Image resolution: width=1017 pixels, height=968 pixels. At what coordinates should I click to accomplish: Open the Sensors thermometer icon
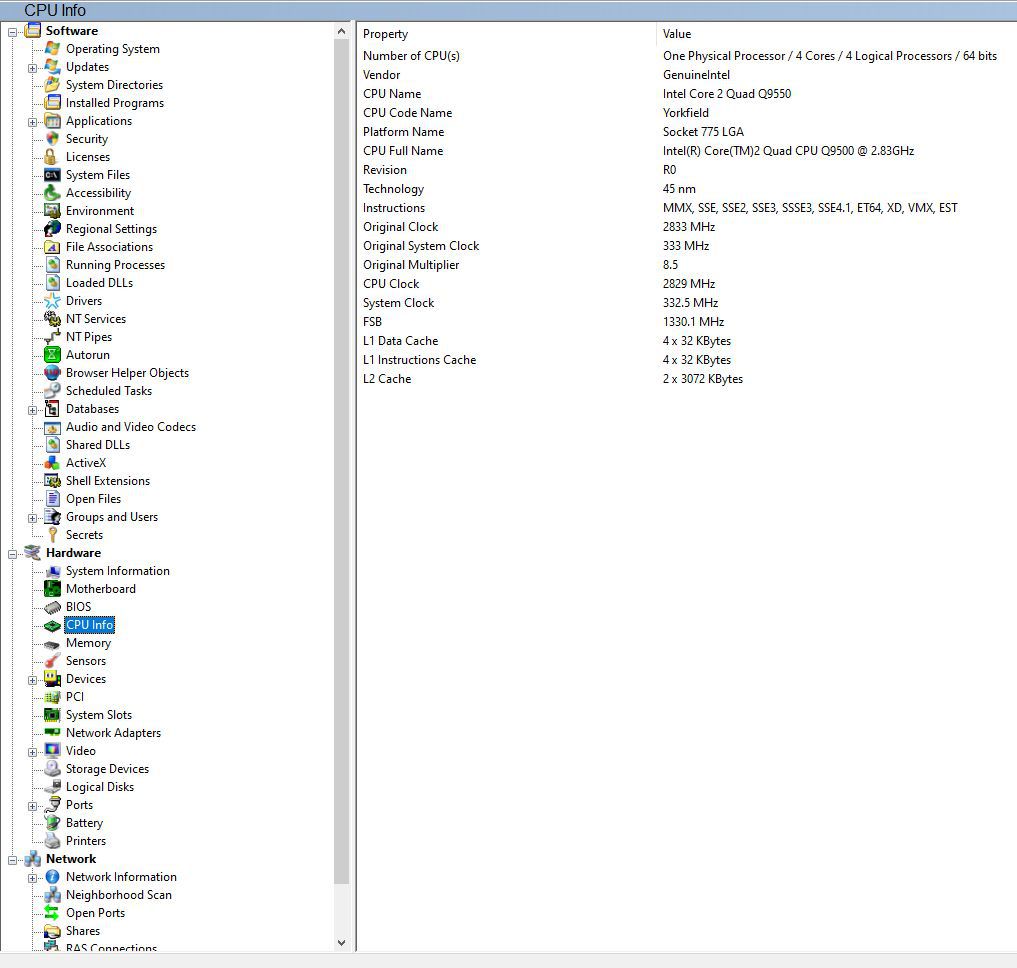click(53, 661)
